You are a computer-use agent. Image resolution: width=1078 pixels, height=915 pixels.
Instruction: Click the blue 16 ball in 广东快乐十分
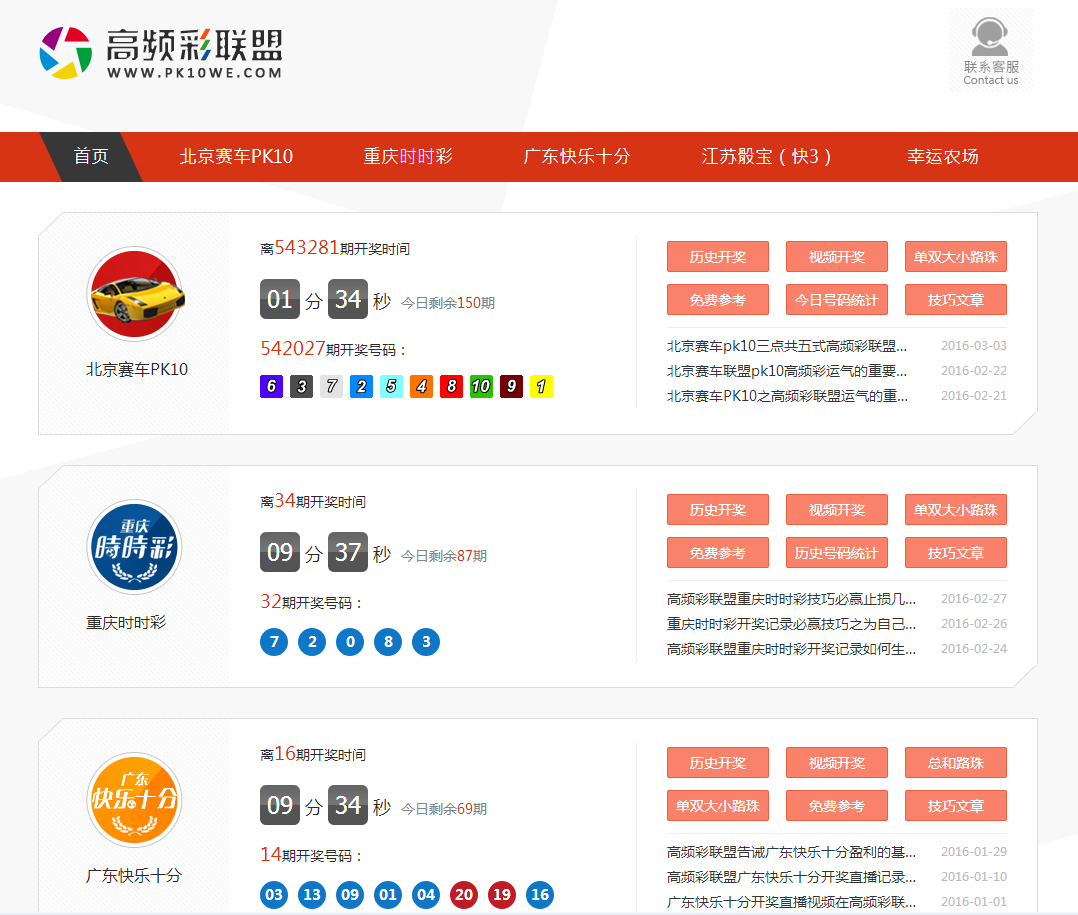540,895
